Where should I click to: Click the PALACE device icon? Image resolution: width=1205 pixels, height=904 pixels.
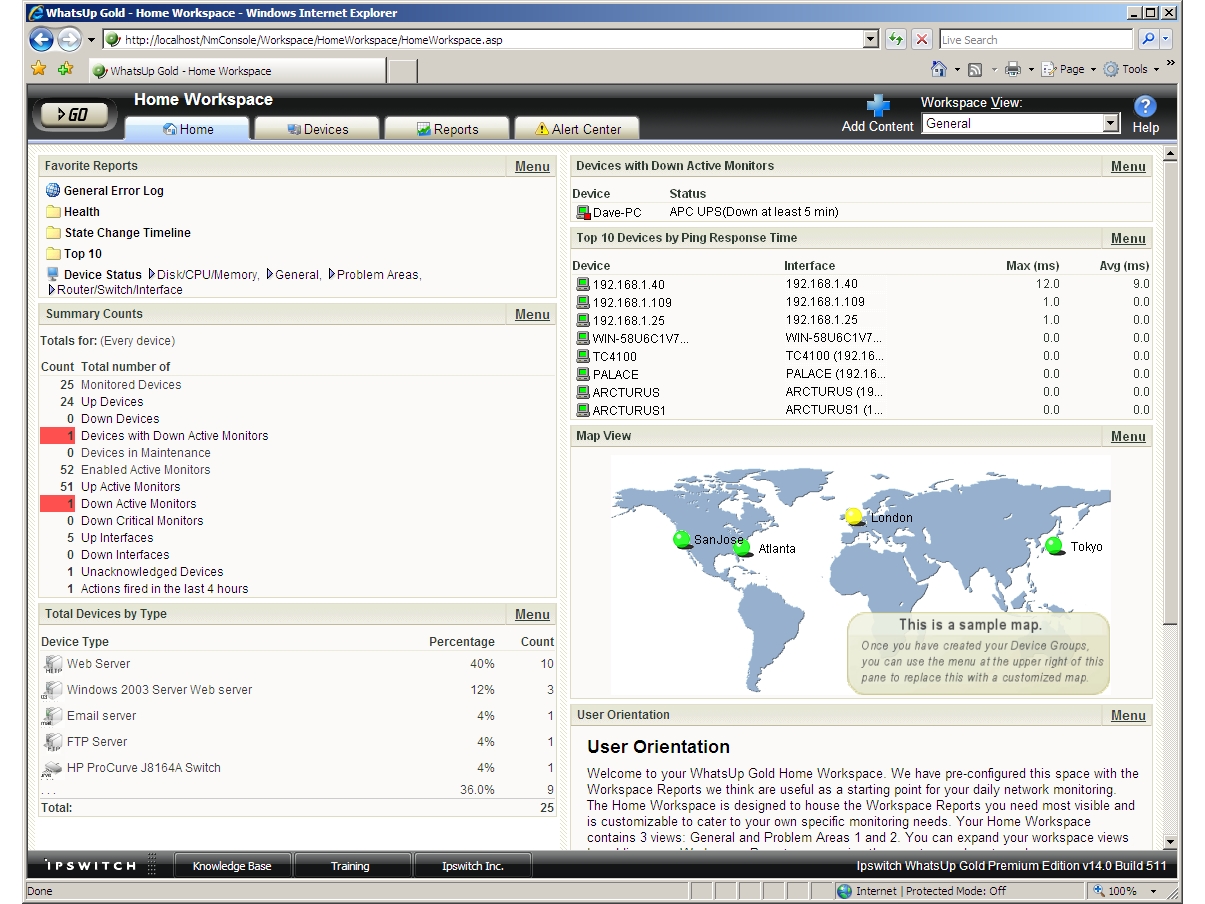coord(583,374)
